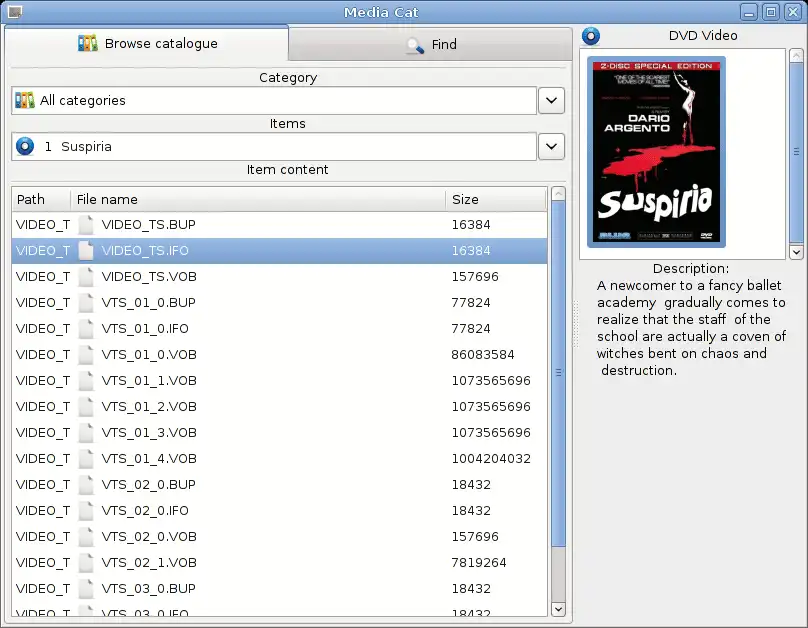The image size is (808, 628).
Task: Click size value 7819264
Action: (479, 563)
